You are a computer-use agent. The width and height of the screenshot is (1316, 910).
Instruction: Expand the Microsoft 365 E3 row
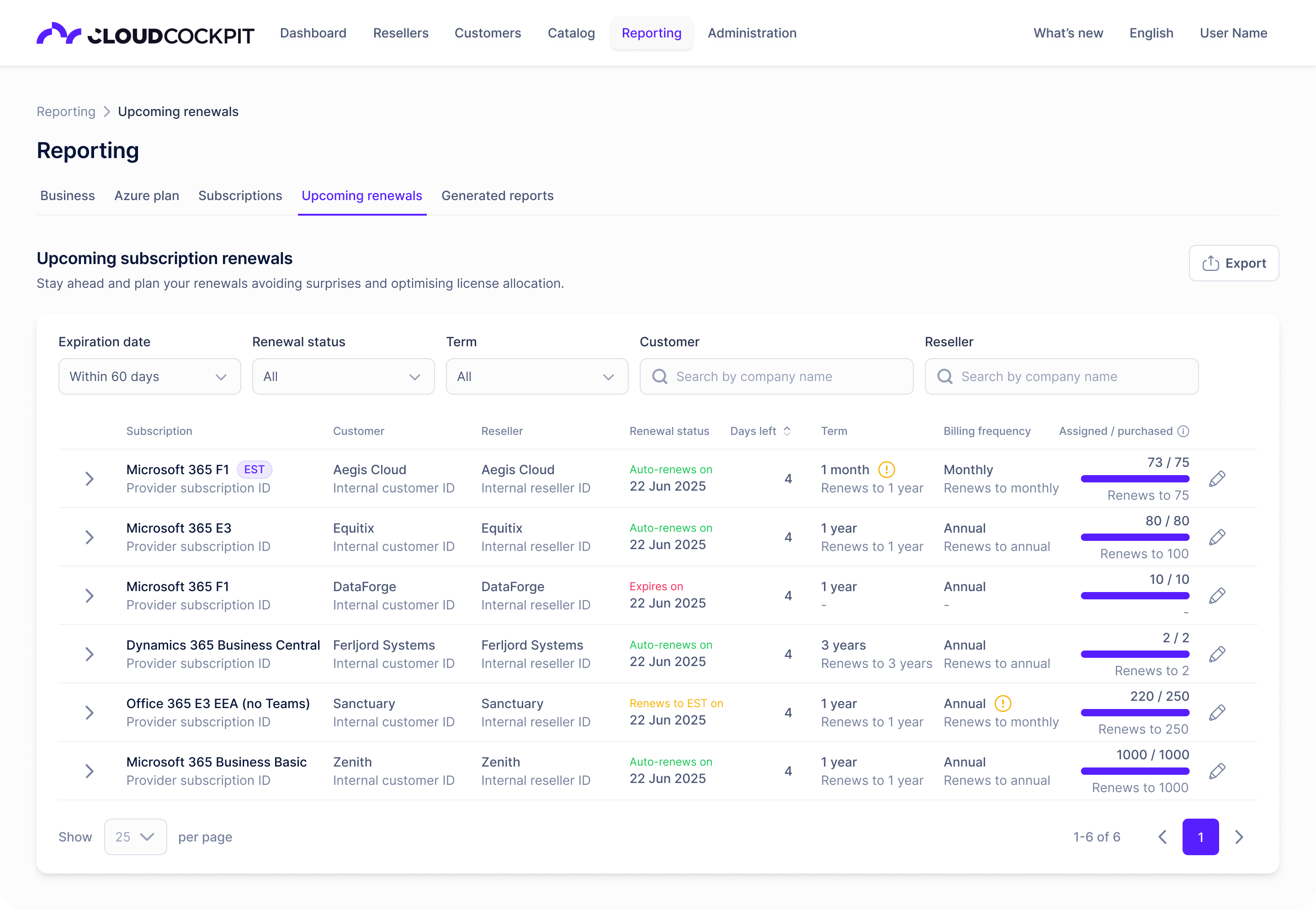[90, 537]
